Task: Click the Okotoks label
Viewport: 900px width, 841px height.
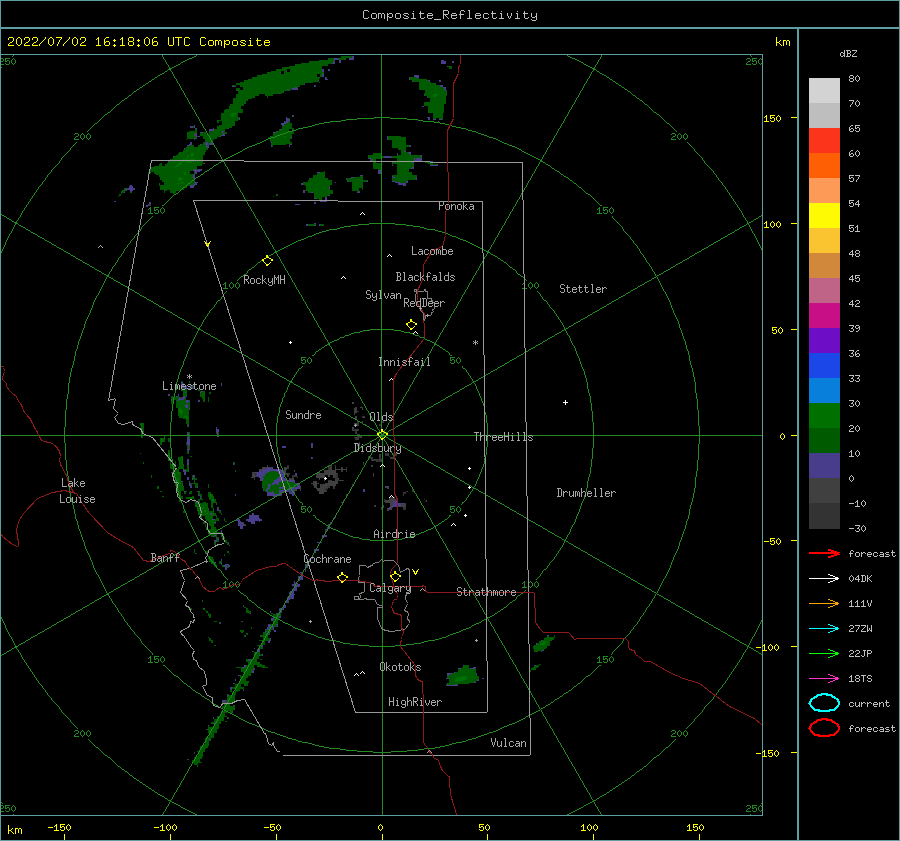Action: tap(400, 667)
